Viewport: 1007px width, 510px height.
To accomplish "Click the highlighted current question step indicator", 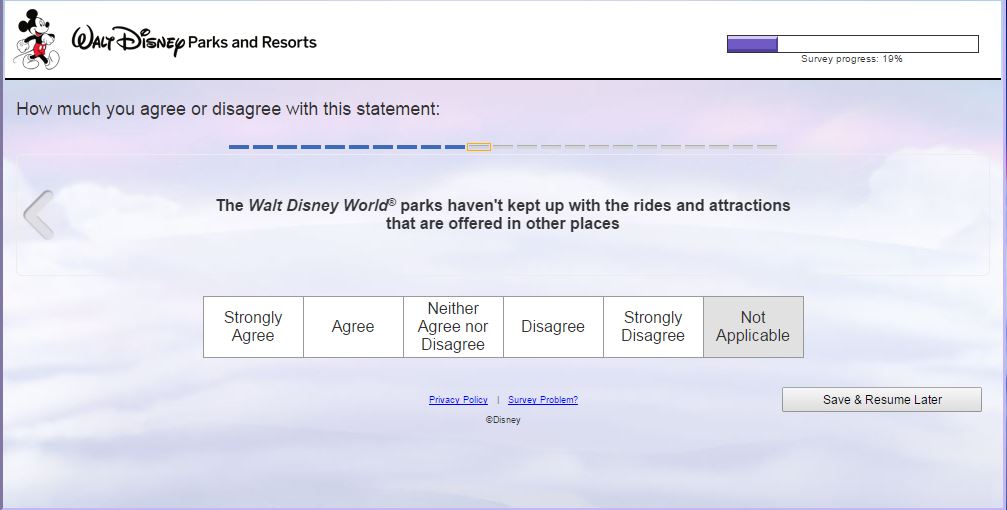I will coord(479,147).
